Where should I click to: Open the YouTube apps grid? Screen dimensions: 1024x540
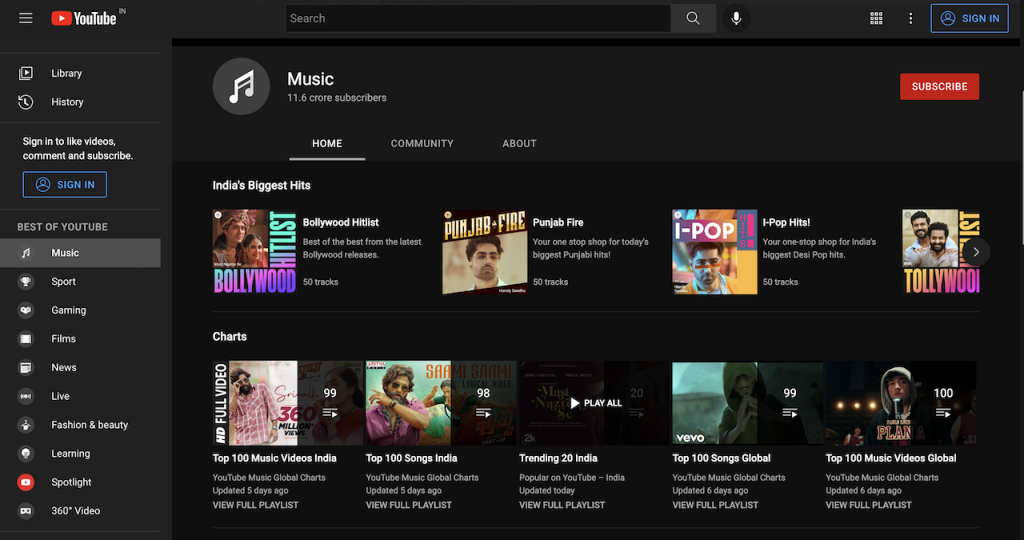876,18
